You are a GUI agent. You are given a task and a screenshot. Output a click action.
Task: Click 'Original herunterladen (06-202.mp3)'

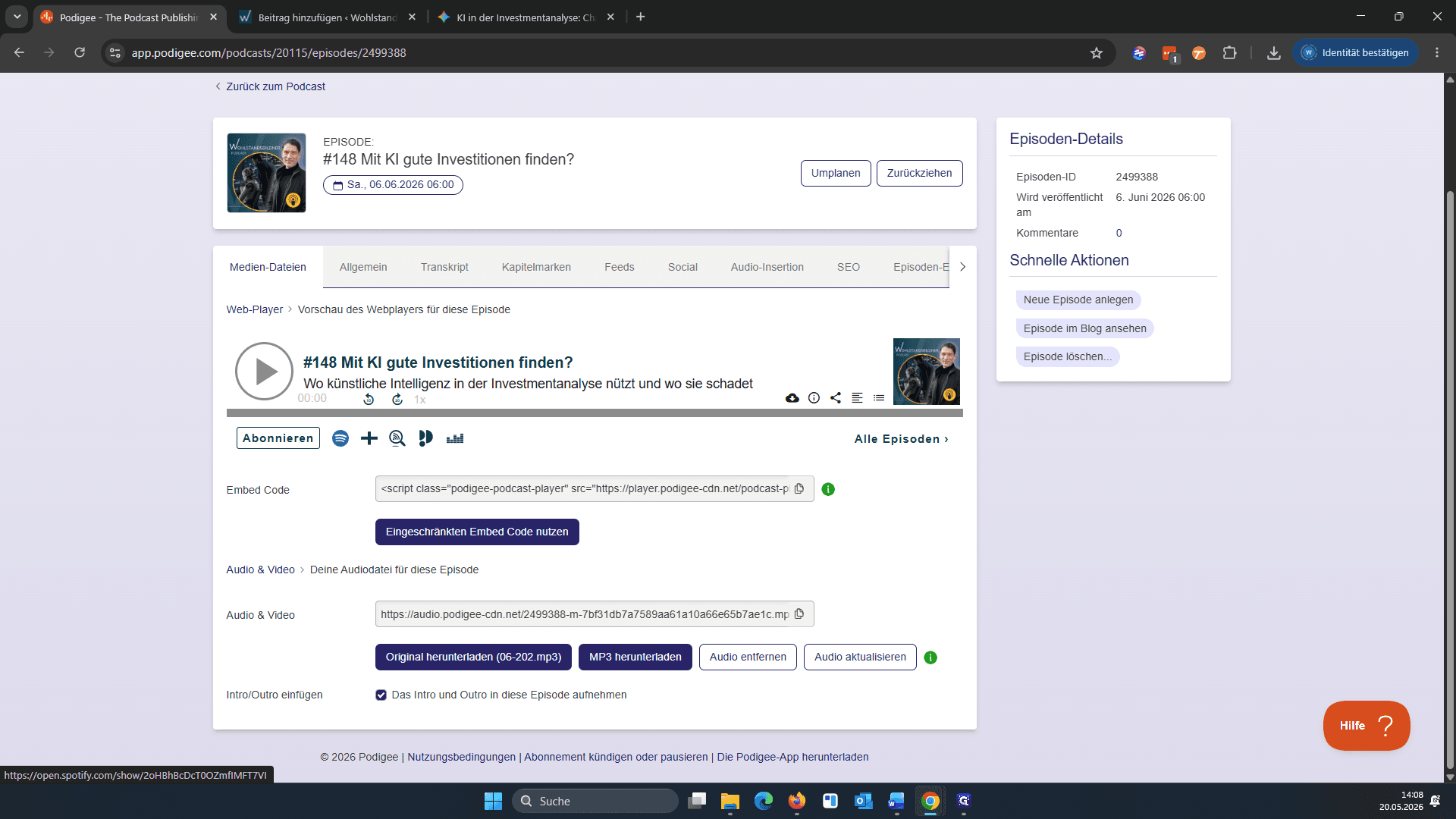click(473, 657)
